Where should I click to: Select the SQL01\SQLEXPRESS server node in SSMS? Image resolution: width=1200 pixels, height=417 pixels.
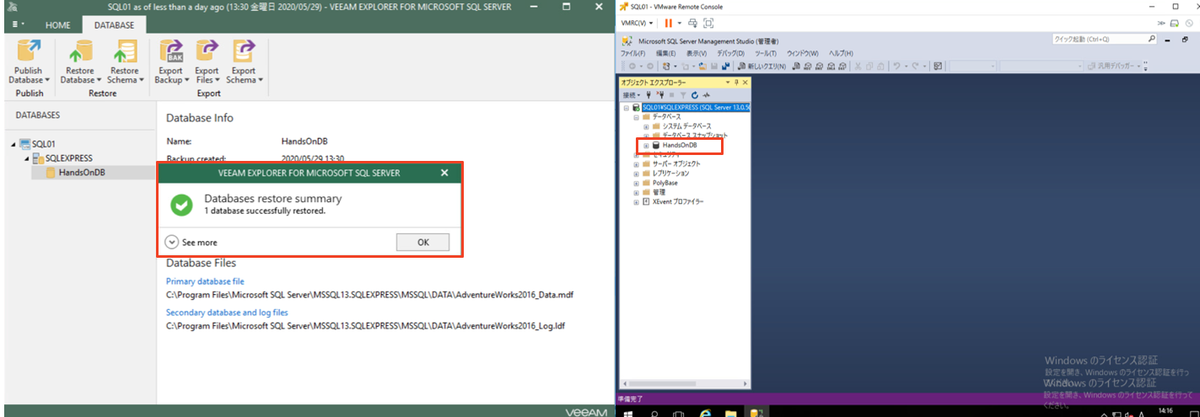(695, 107)
